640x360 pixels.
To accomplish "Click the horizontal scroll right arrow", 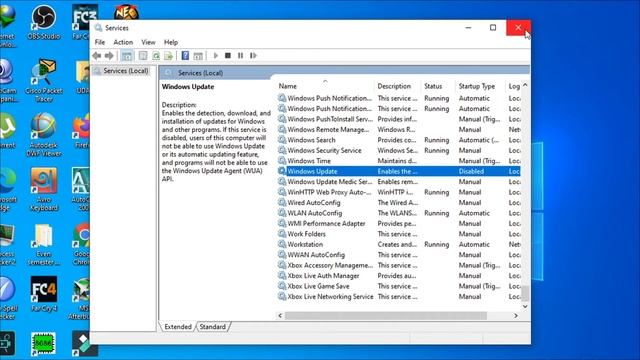I will click(516, 316).
